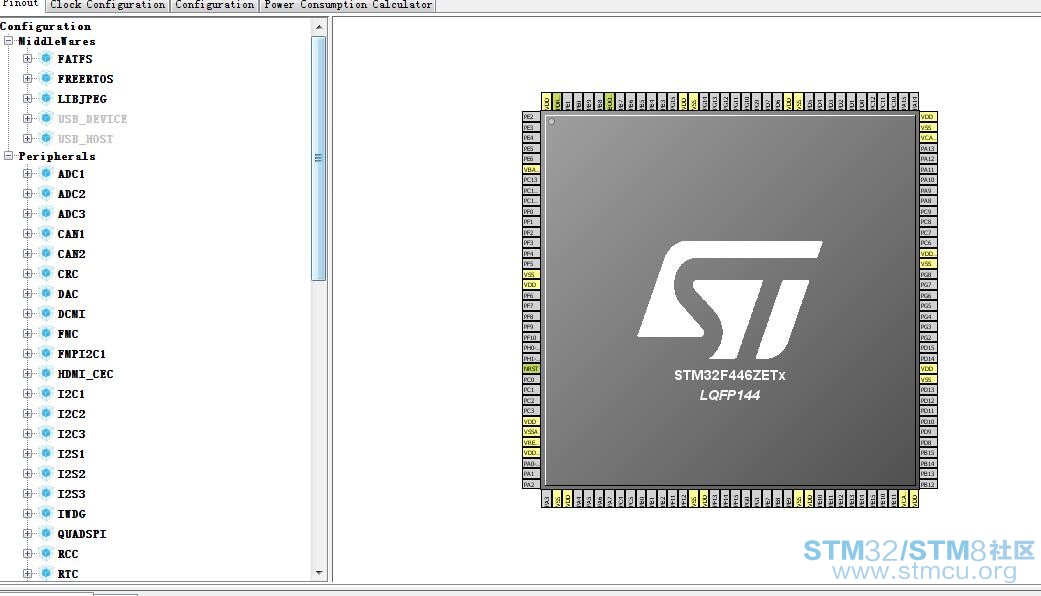
Task: Select the HDMI_CEC label in tree
Action: click(x=85, y=374)
